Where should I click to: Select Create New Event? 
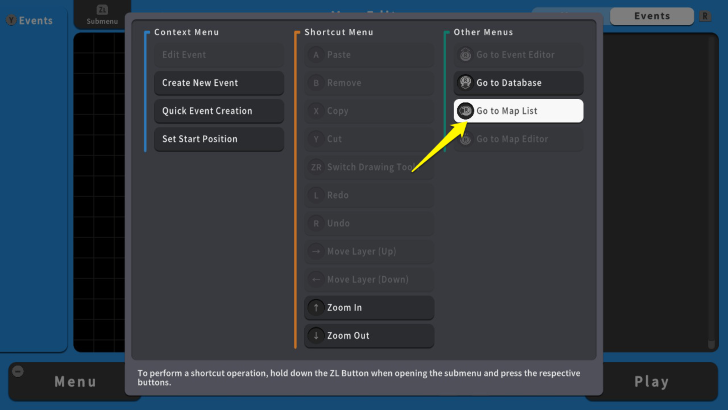coord(218,83)
